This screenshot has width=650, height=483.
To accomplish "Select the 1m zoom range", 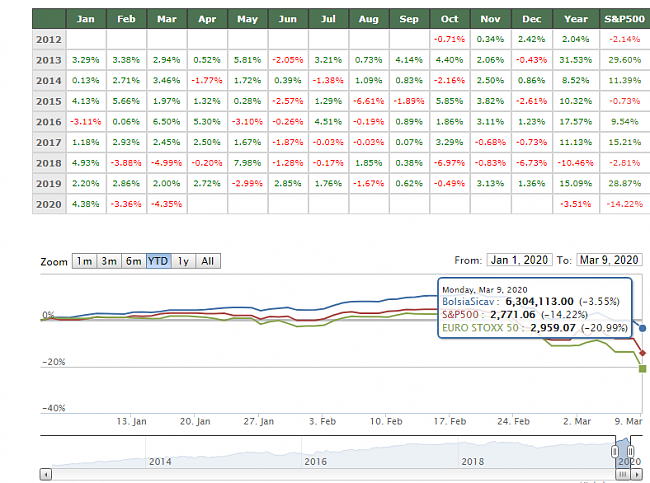I will pos(84,261).
